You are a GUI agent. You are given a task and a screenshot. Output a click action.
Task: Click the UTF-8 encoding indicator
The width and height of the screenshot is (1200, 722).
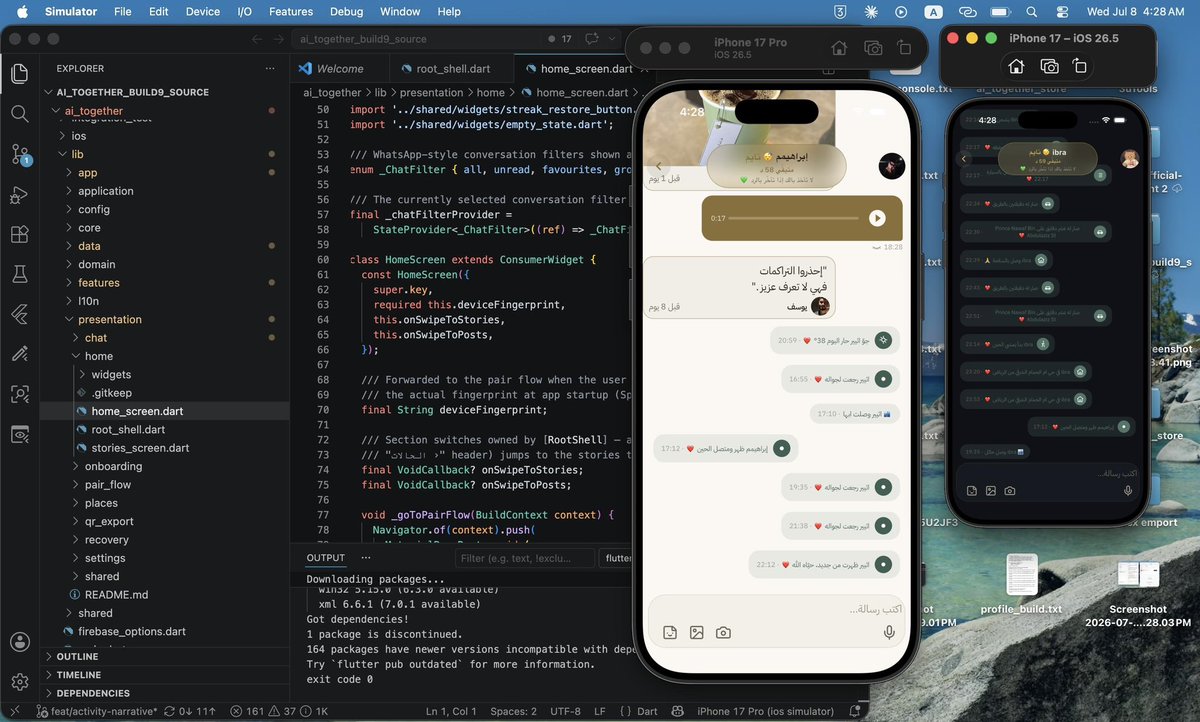pos(565,711)
